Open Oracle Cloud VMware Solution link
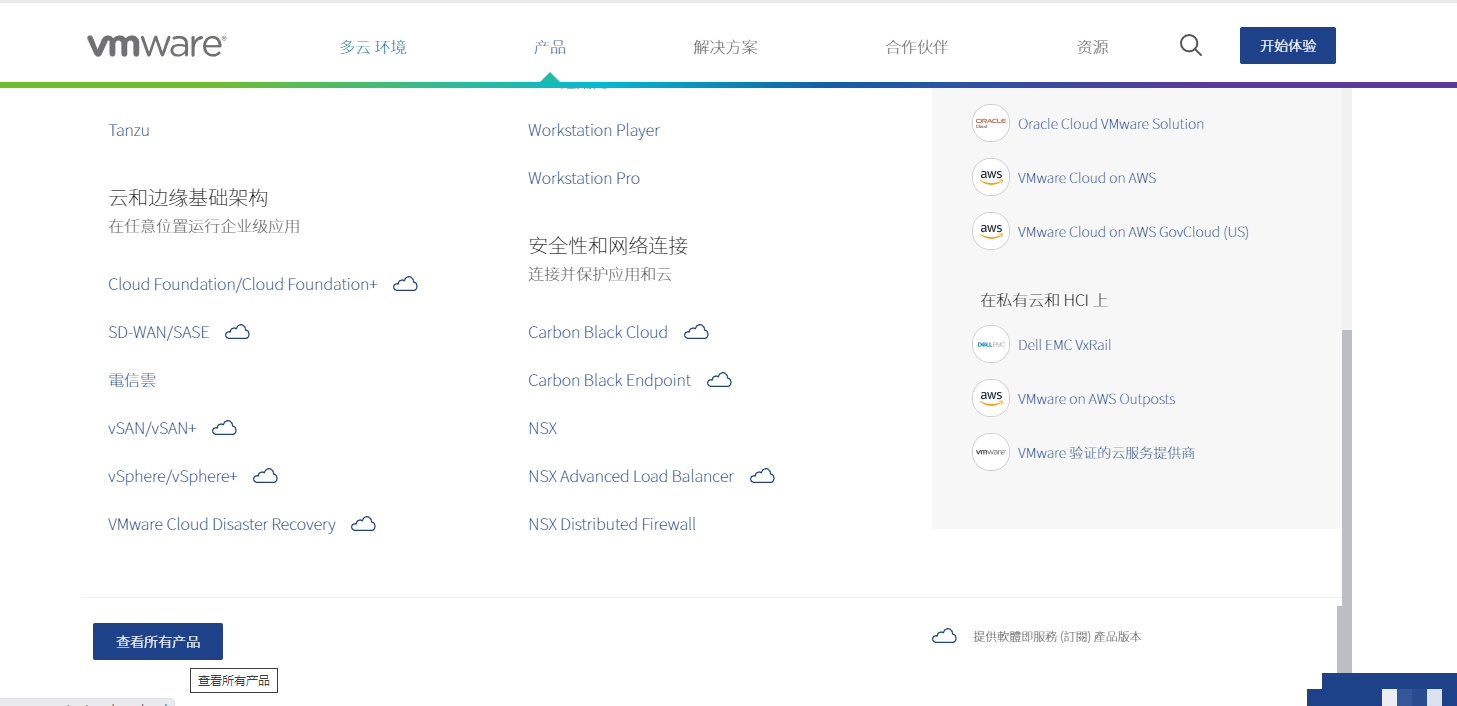Viewport: 1457px width, 706px height. point(1111,124)
